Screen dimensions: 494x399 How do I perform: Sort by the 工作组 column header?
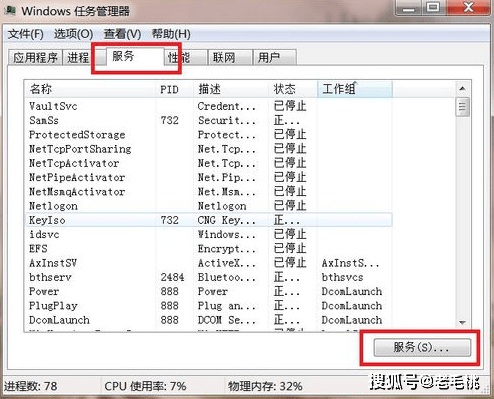click(x=355, y=89)
